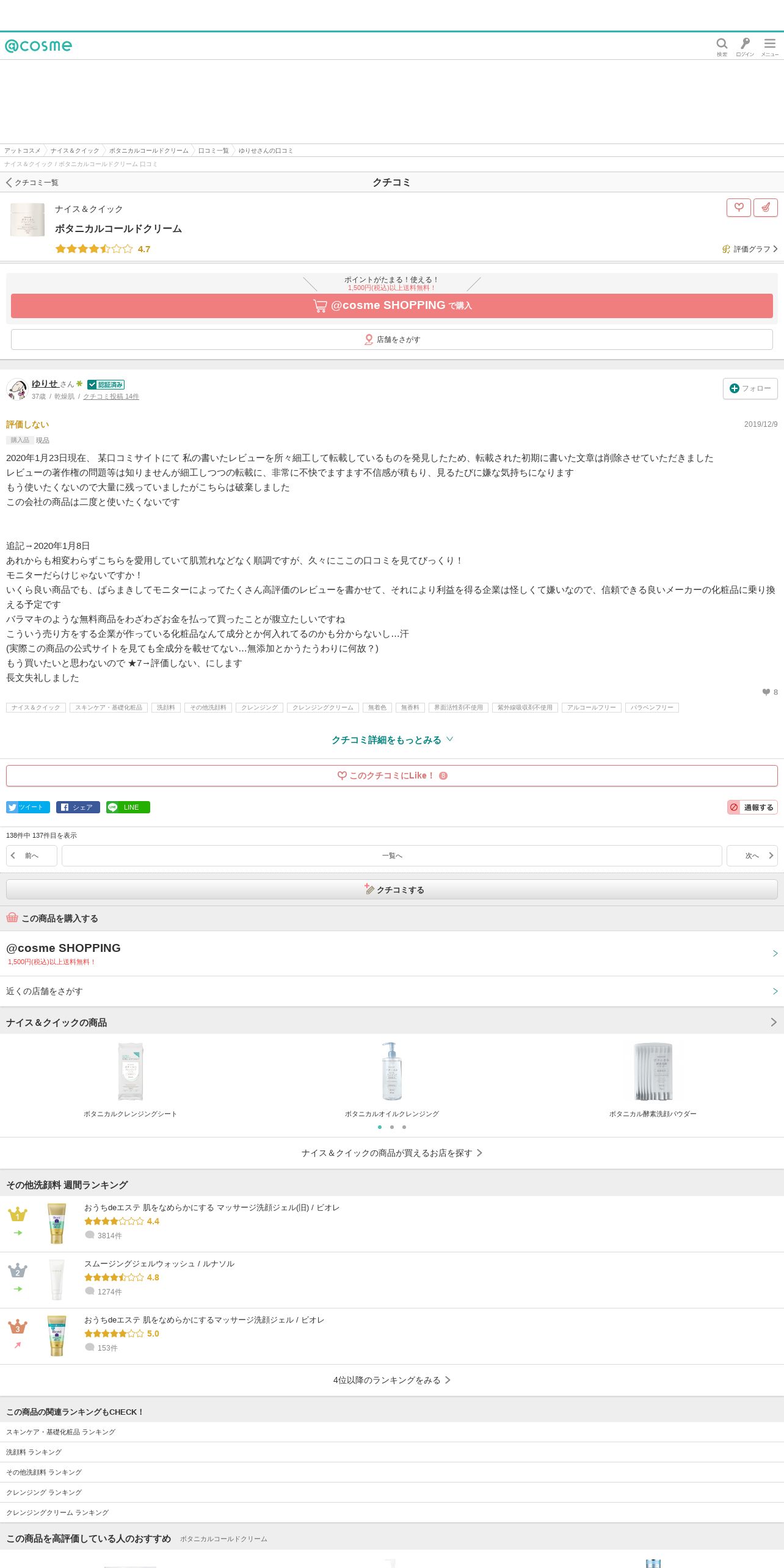Select the アルコールフリー tag

pos(592,708)
